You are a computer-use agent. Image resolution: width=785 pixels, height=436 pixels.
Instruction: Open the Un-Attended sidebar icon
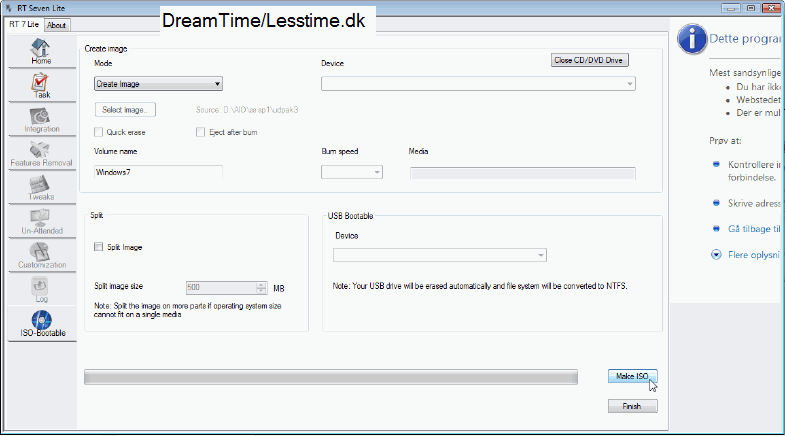pyautogui.click(x=40, y=218)
